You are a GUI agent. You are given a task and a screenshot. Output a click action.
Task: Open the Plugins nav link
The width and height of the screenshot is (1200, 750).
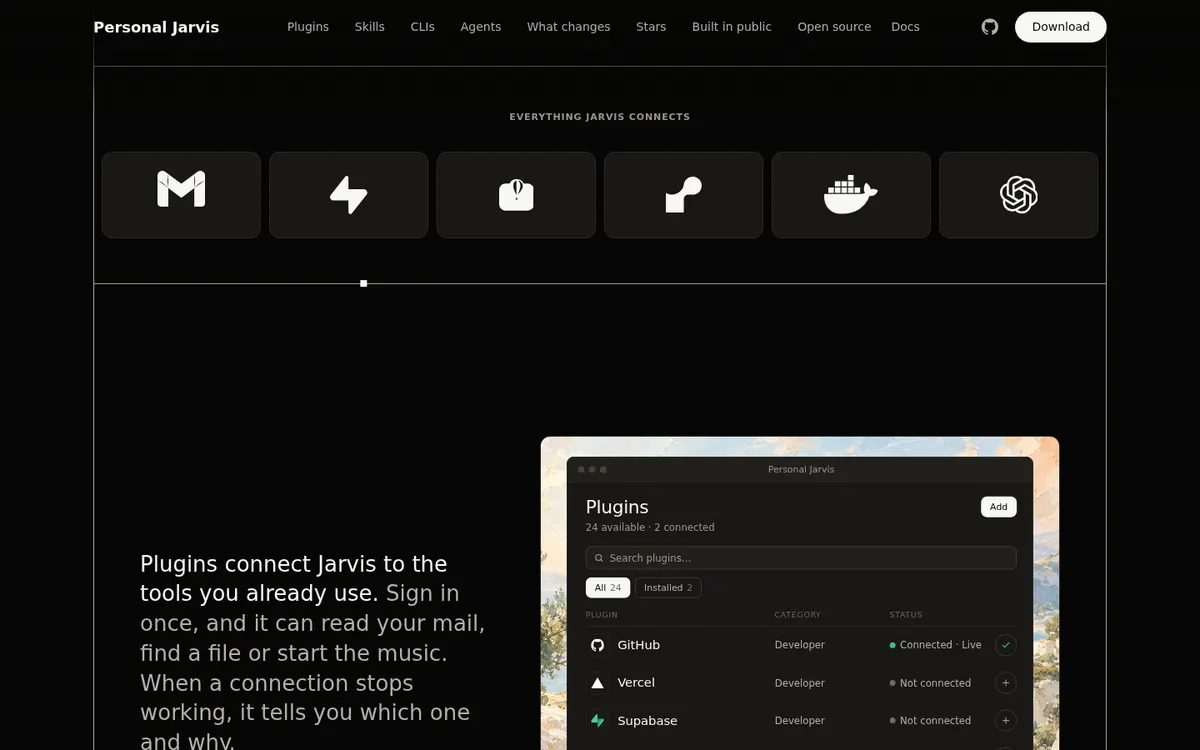pos(308,27)
